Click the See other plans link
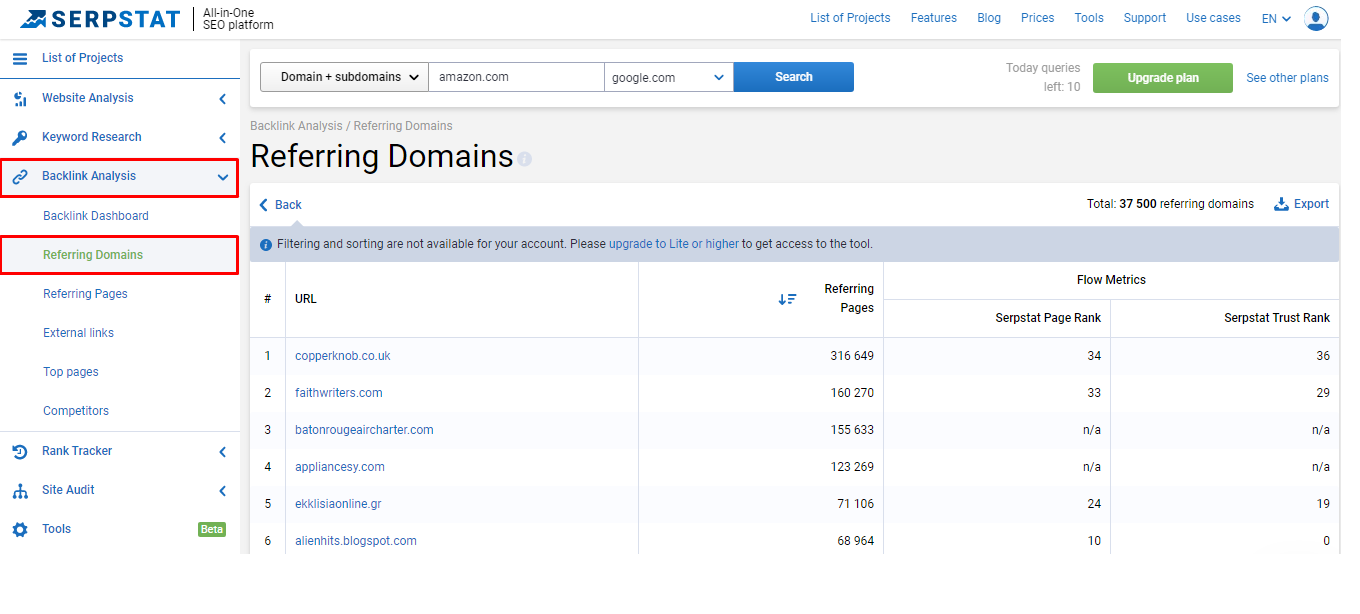 (x=1287, y=78)
